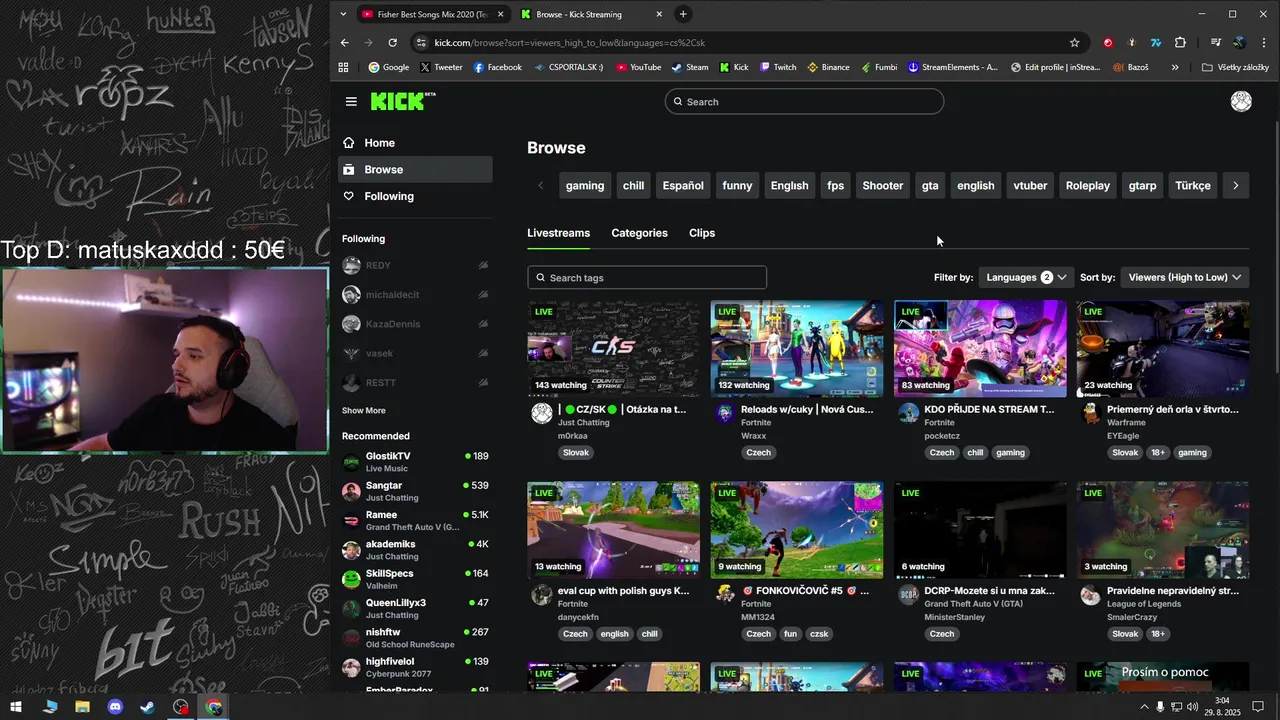
Task: Open michaldecit in the following list
Action: pos(415,295)
